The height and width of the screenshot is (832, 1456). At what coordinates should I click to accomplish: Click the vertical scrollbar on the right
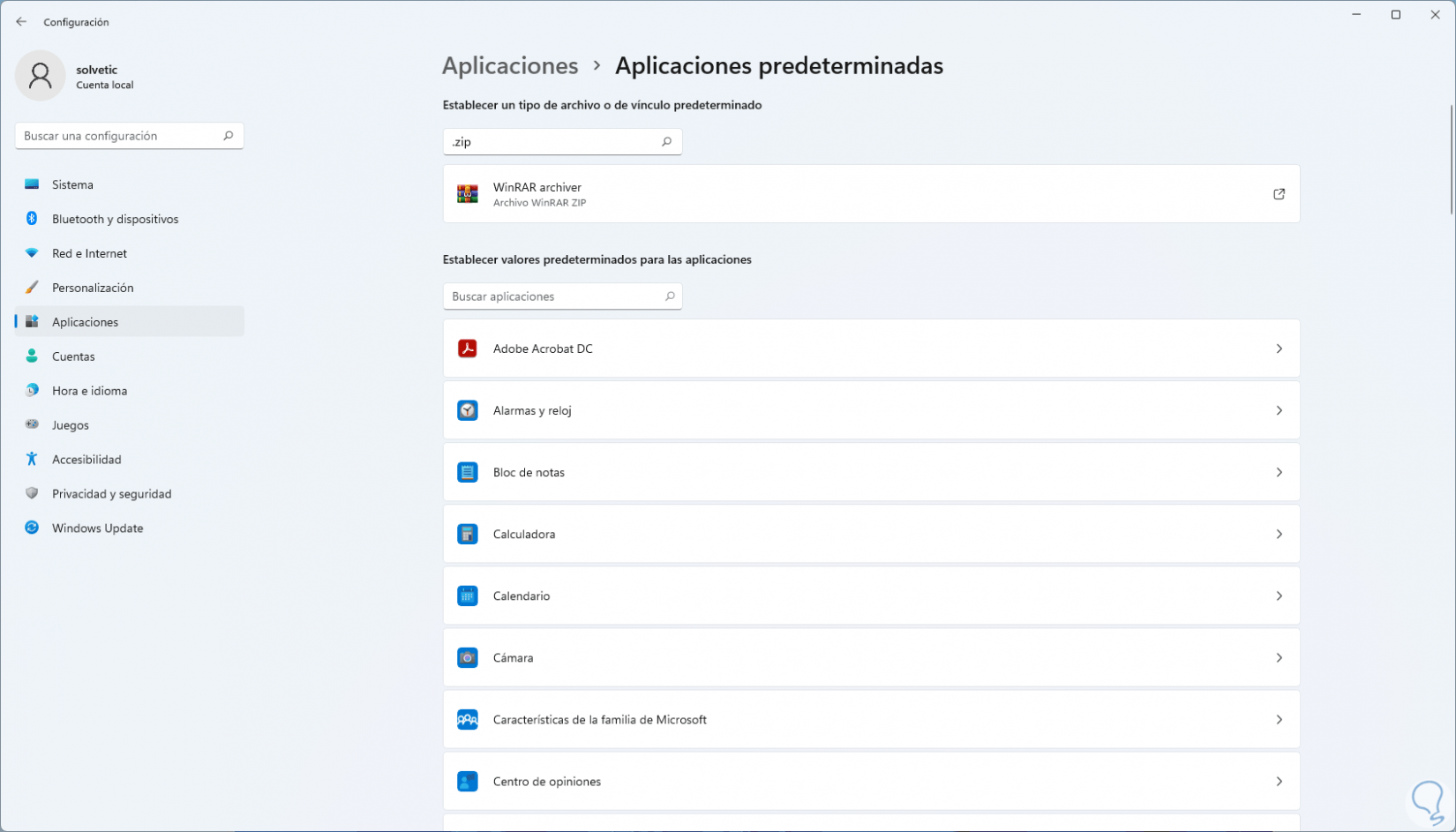tap(1452, 159)
